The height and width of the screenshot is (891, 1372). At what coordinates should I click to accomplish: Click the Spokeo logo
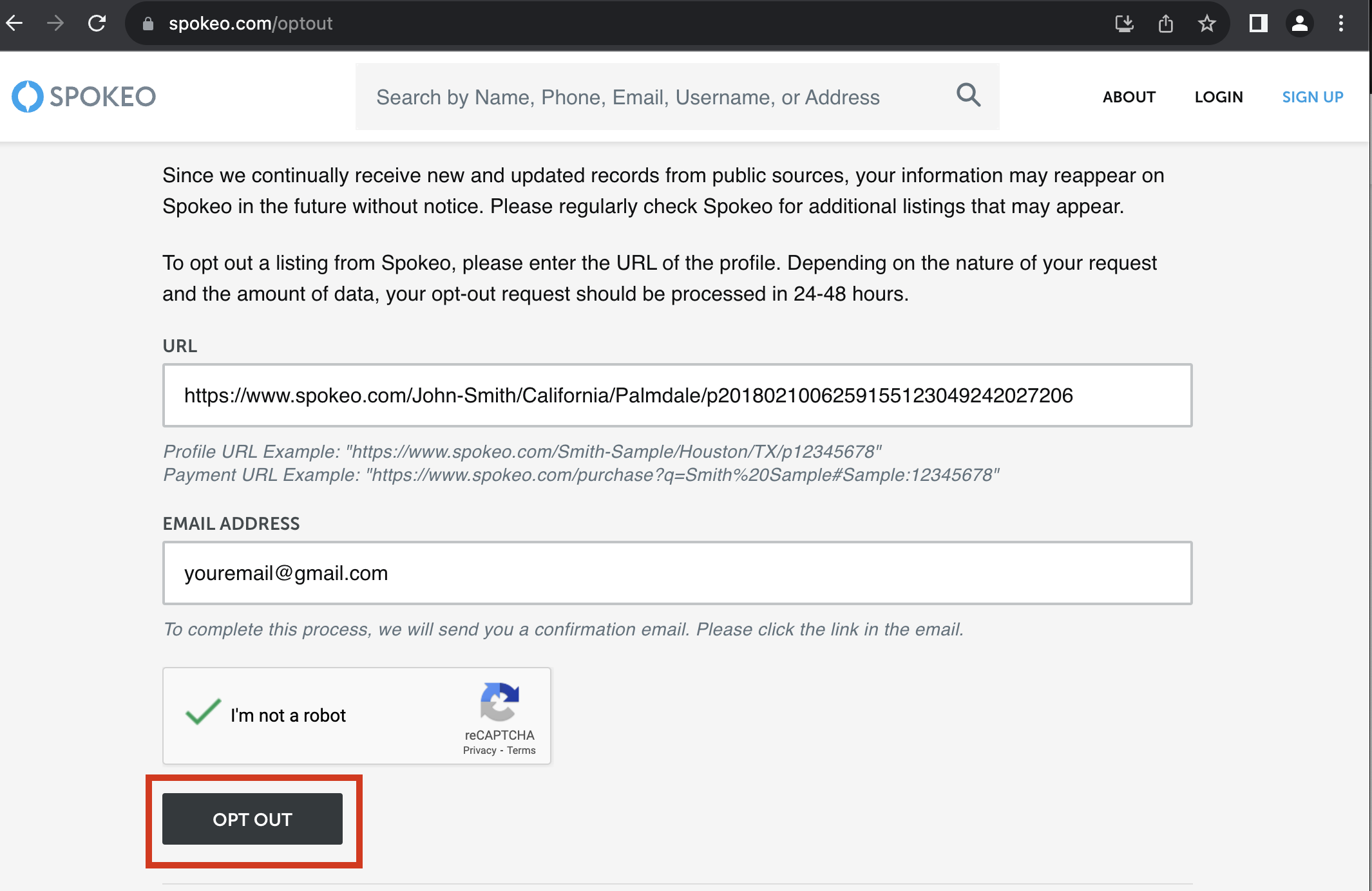(x=82, y=96)
